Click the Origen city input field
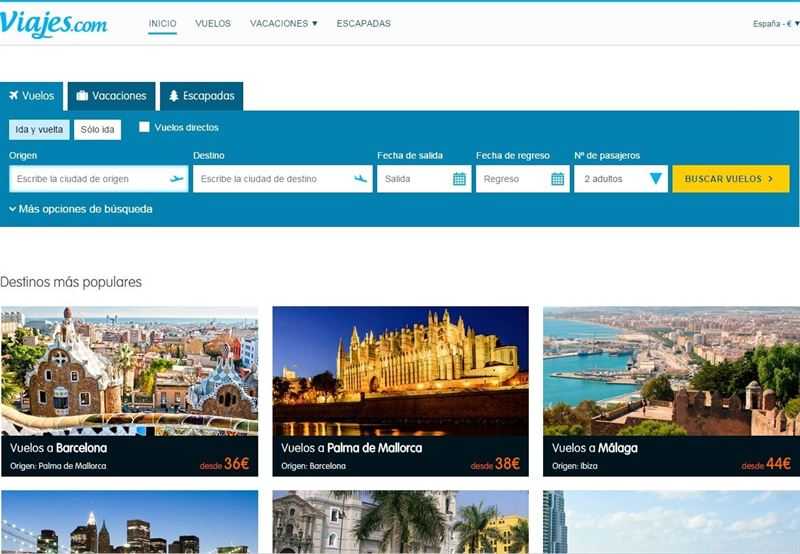 [x=88, y=179]
